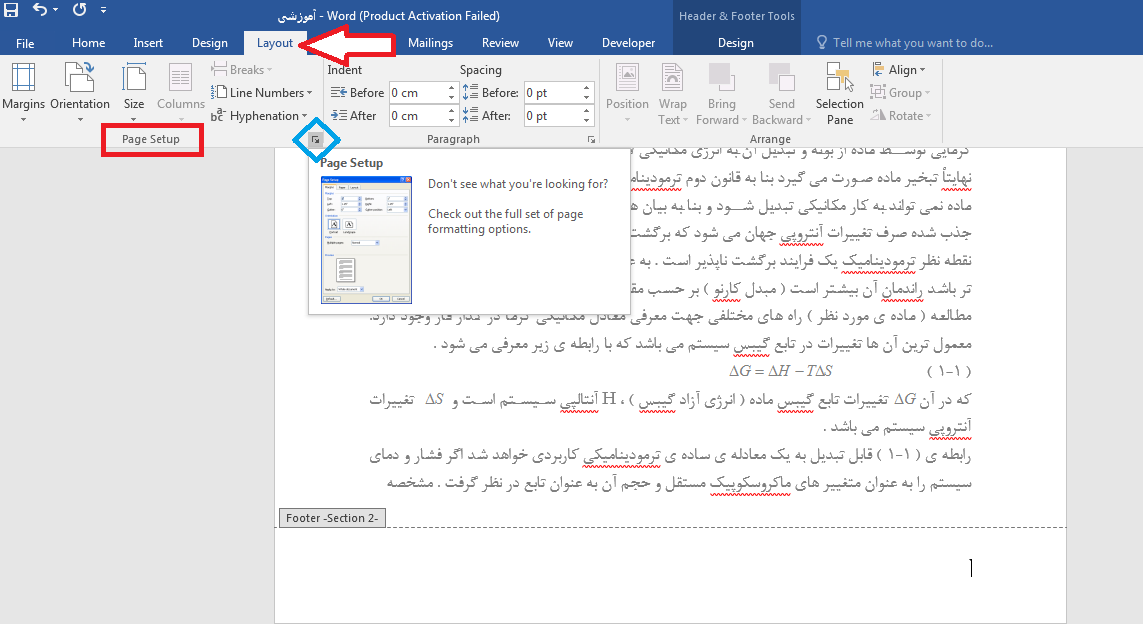Click the Tell me search box
The height and width of the screenshot is (624, 1143).
pos(910,43)
